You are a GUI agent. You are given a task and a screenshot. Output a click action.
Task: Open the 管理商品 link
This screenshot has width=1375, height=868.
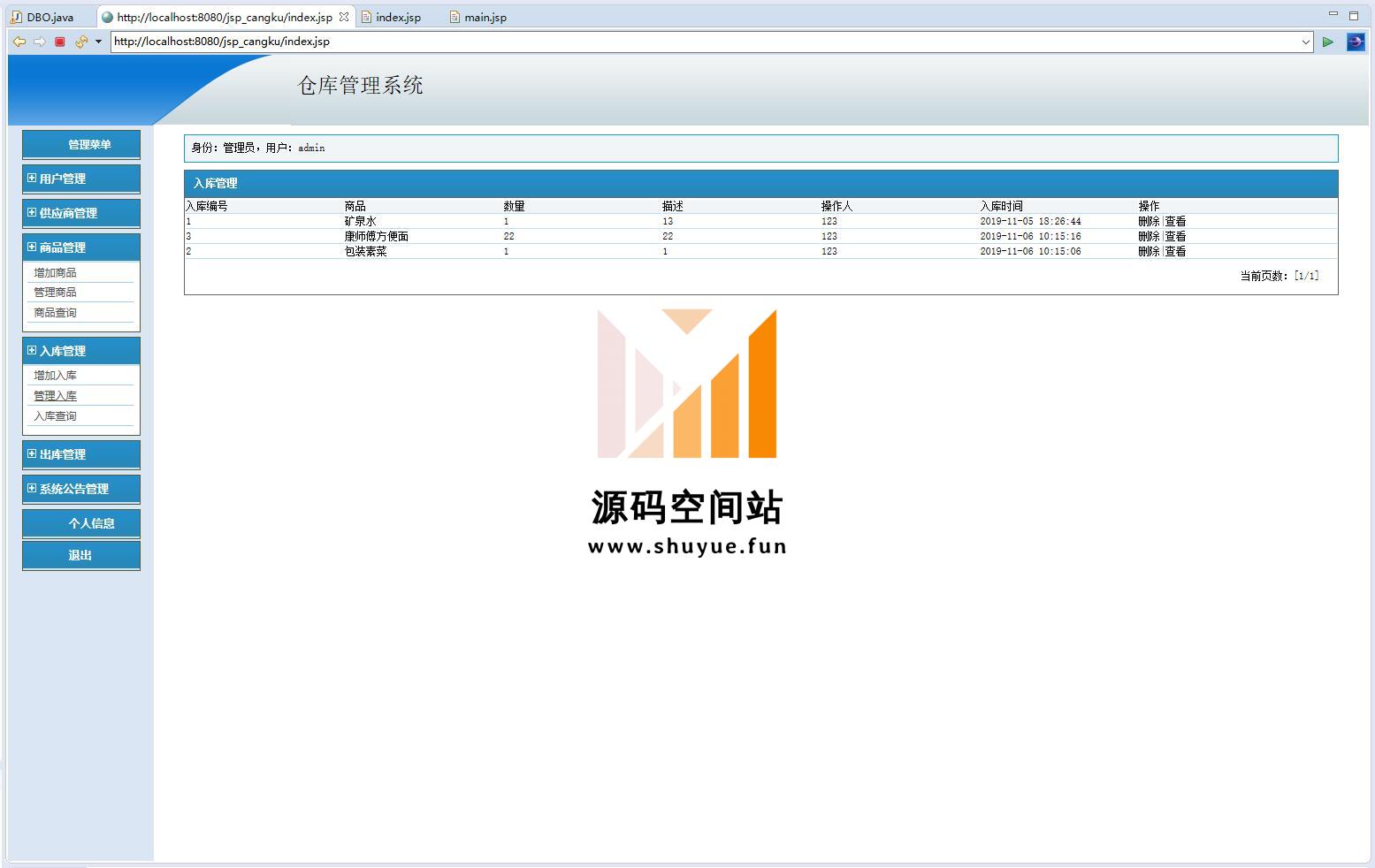click(55, 293)
